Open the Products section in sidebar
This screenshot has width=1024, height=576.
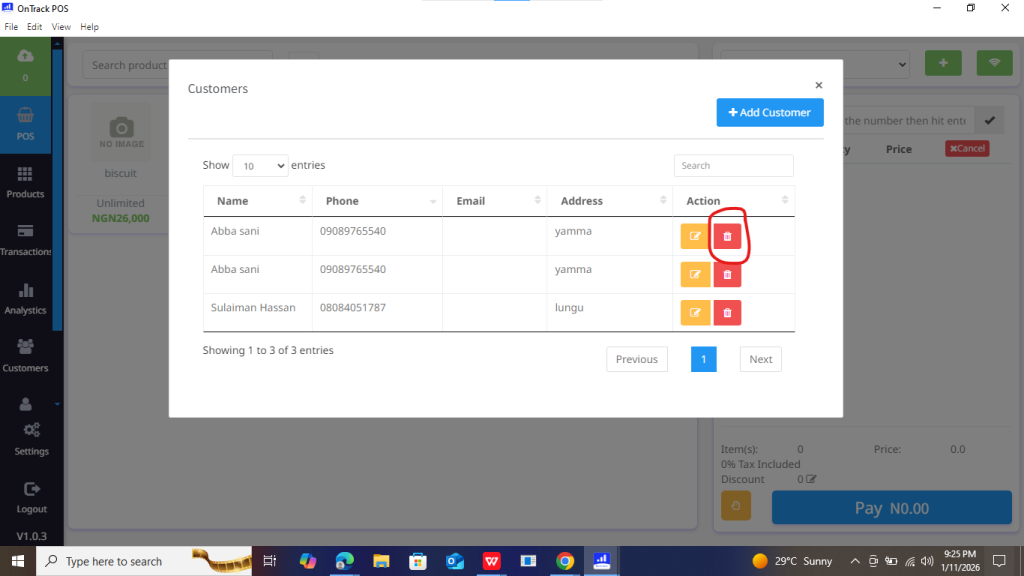(x=25, y=181)
